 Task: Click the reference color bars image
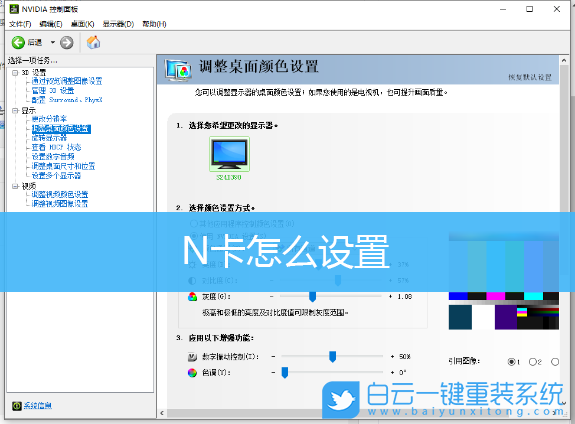coord(503,281)
